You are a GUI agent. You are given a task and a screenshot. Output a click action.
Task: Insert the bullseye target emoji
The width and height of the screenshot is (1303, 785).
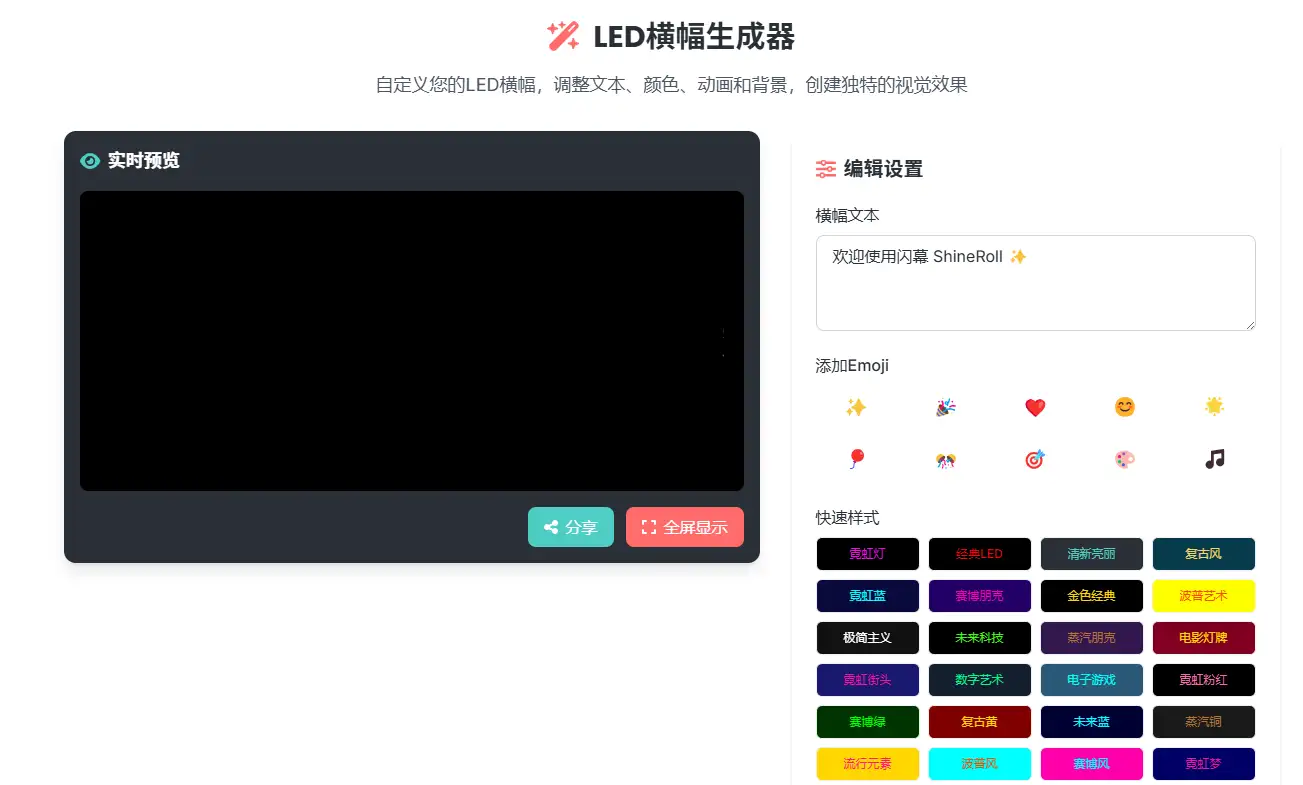pyautogui.click(x=1035, y=459)
